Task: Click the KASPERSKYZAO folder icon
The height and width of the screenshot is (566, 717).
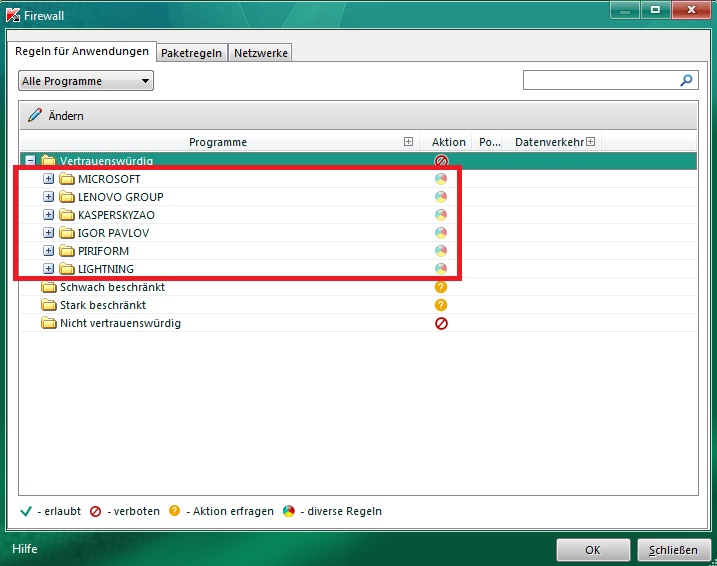Action: coord(67,215)
